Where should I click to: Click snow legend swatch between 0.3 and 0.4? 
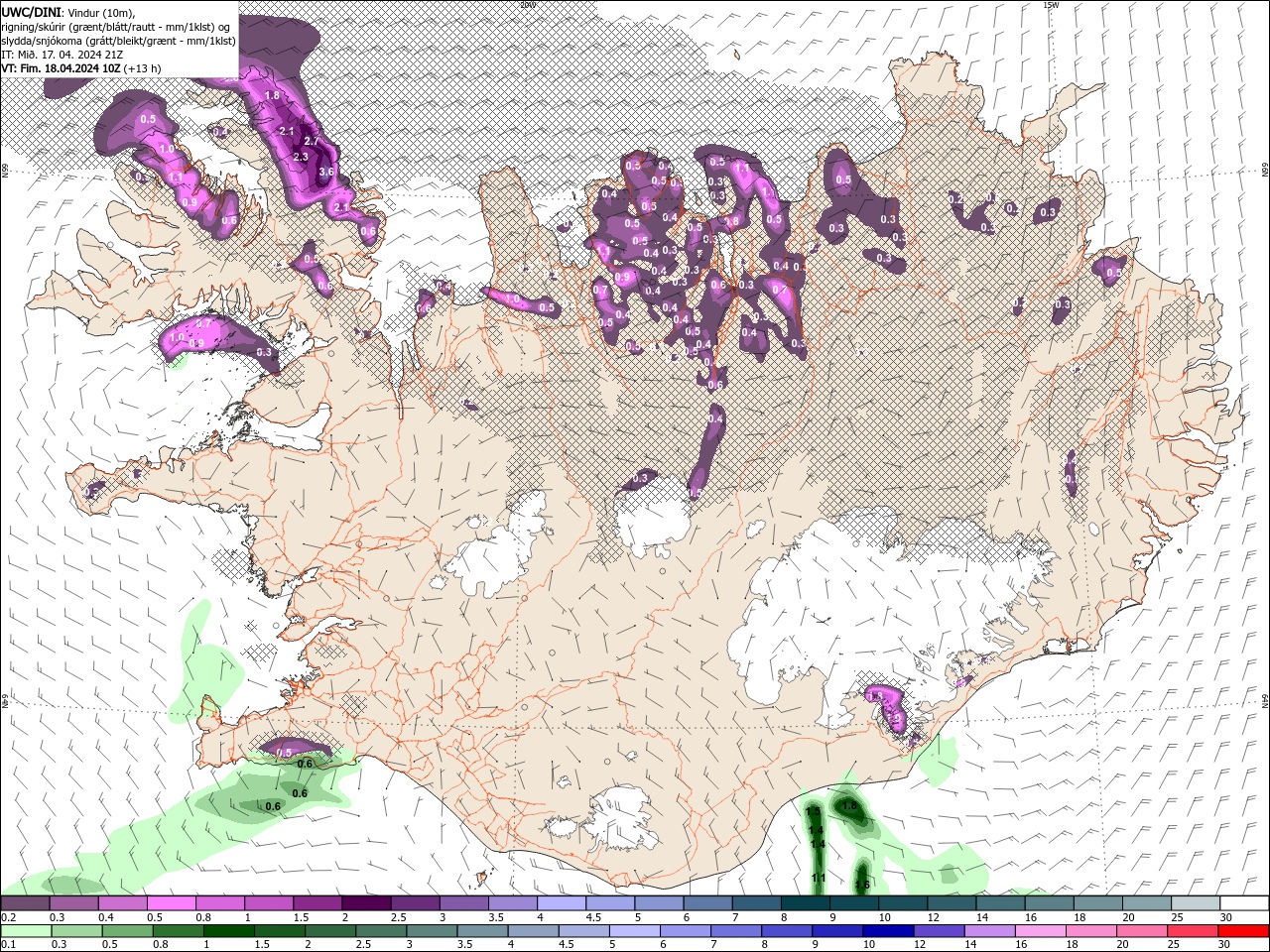pos(73,902)
